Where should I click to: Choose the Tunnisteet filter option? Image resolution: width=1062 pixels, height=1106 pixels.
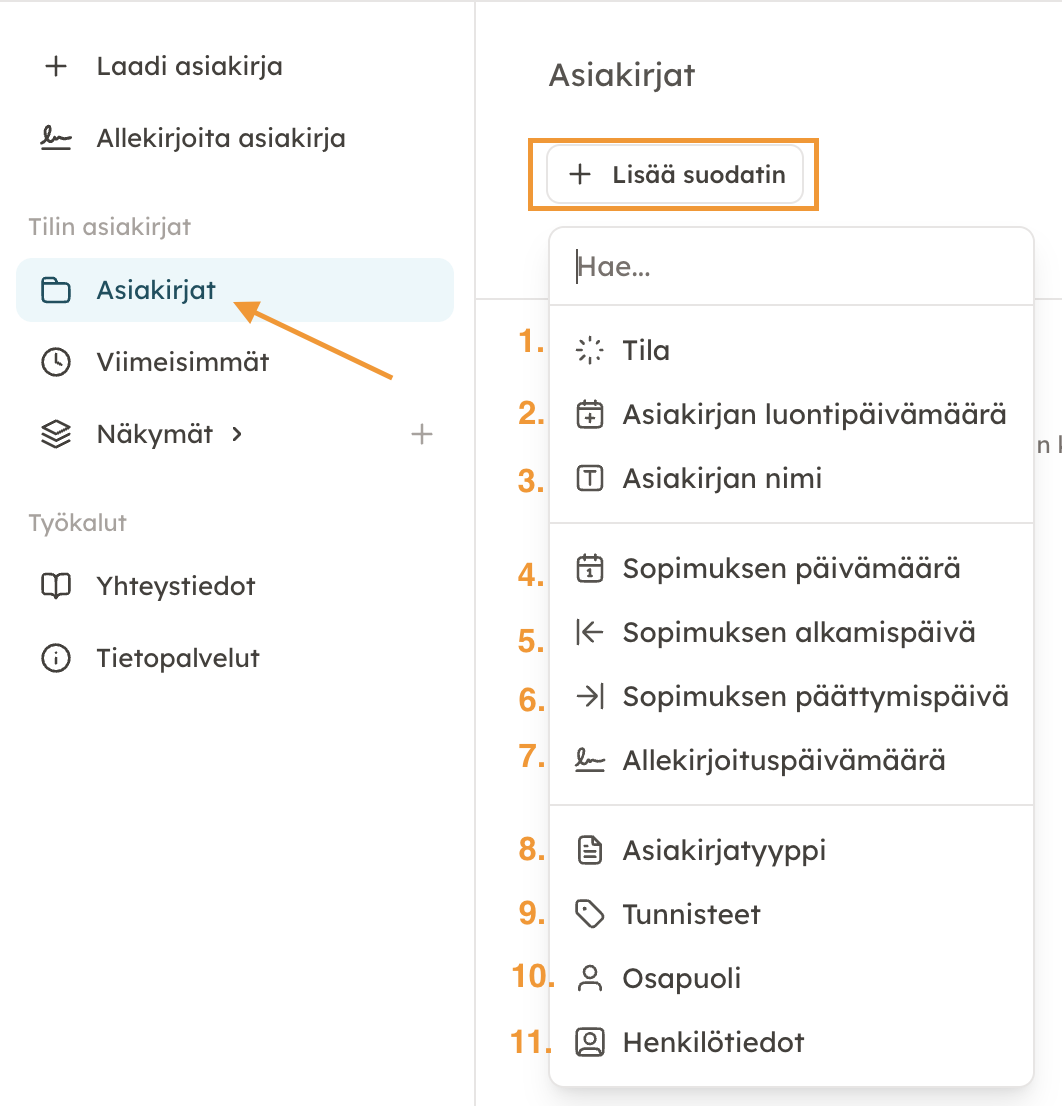pyautogui.click(x=691, y=914)
